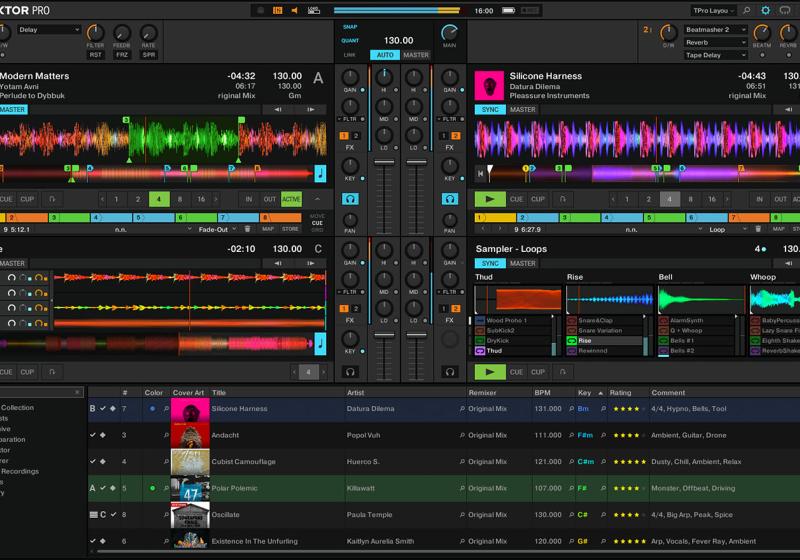Click the headphone cue icon of channel B
800x560 pixels.
click(x=449, y=199)
